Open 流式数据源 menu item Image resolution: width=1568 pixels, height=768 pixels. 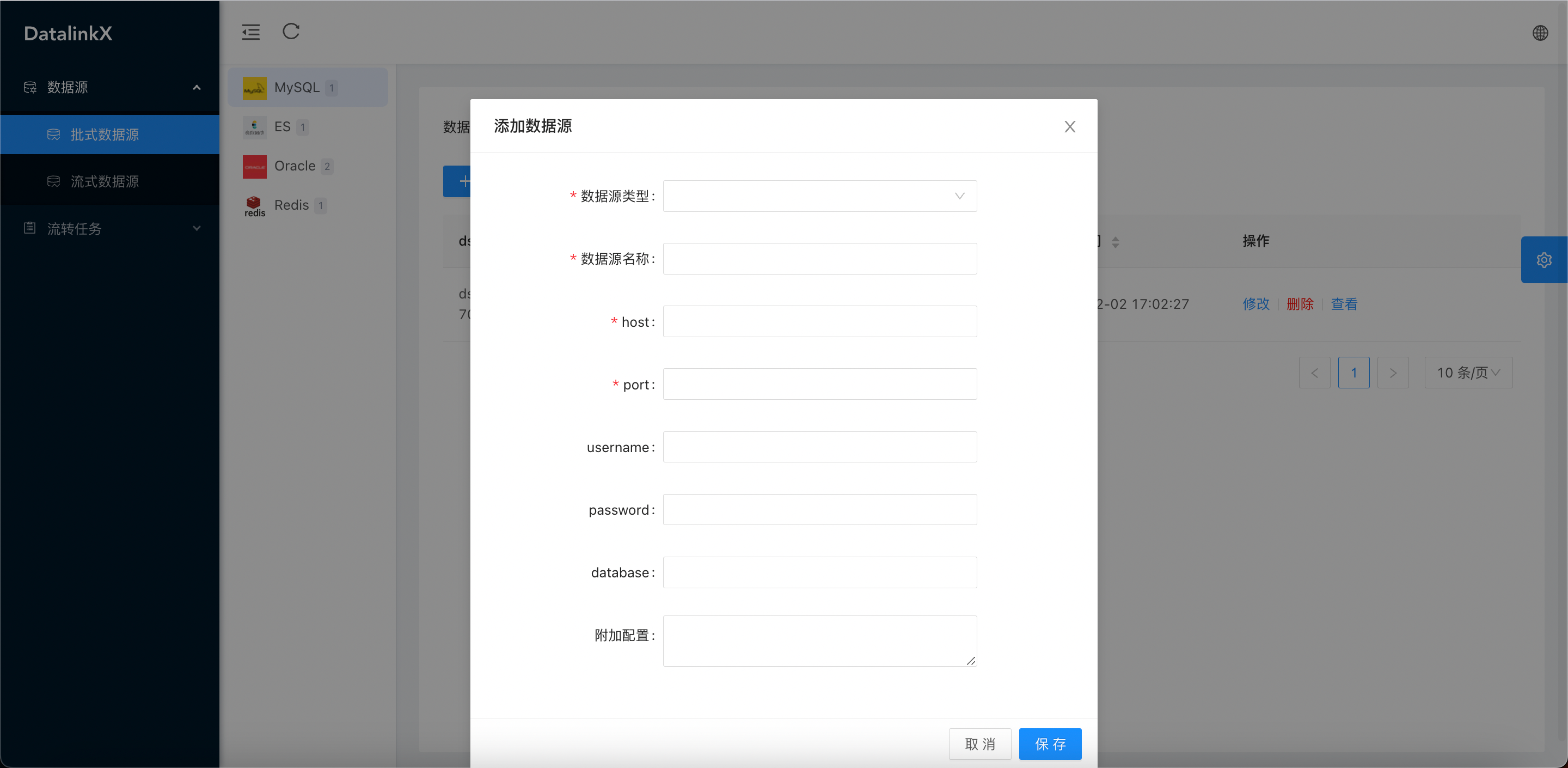pos(105,181)
